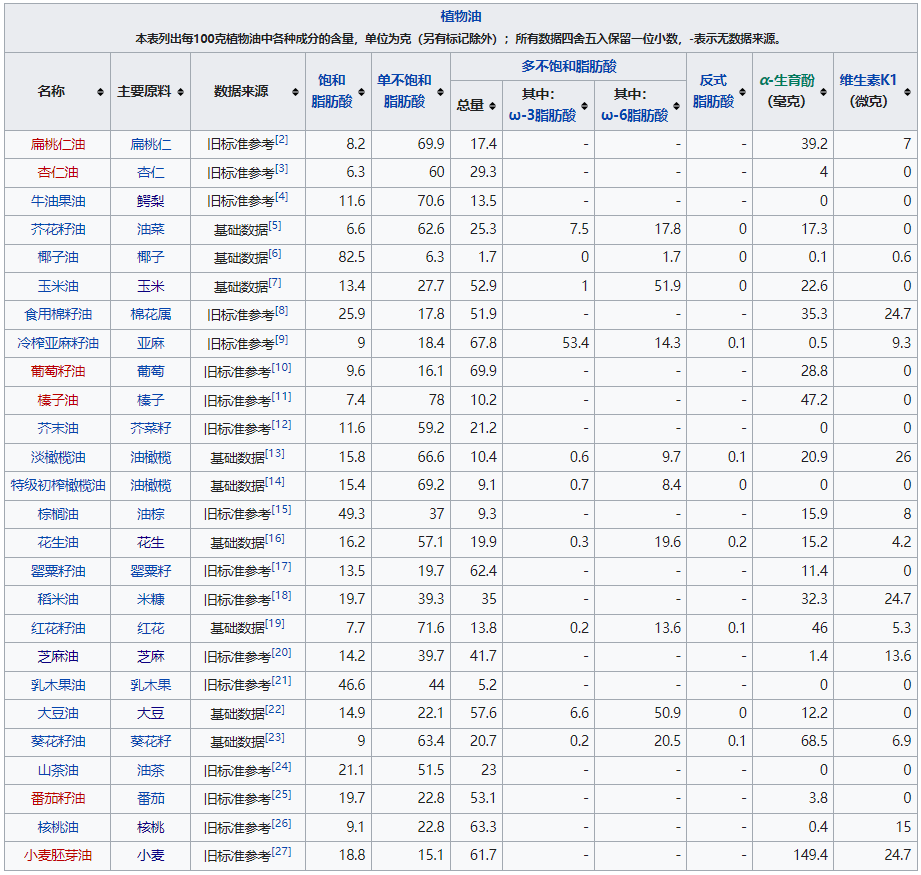The image size is (921, 875).
Task: Open the 亚麻 raw material link
Action: [150, 343]
